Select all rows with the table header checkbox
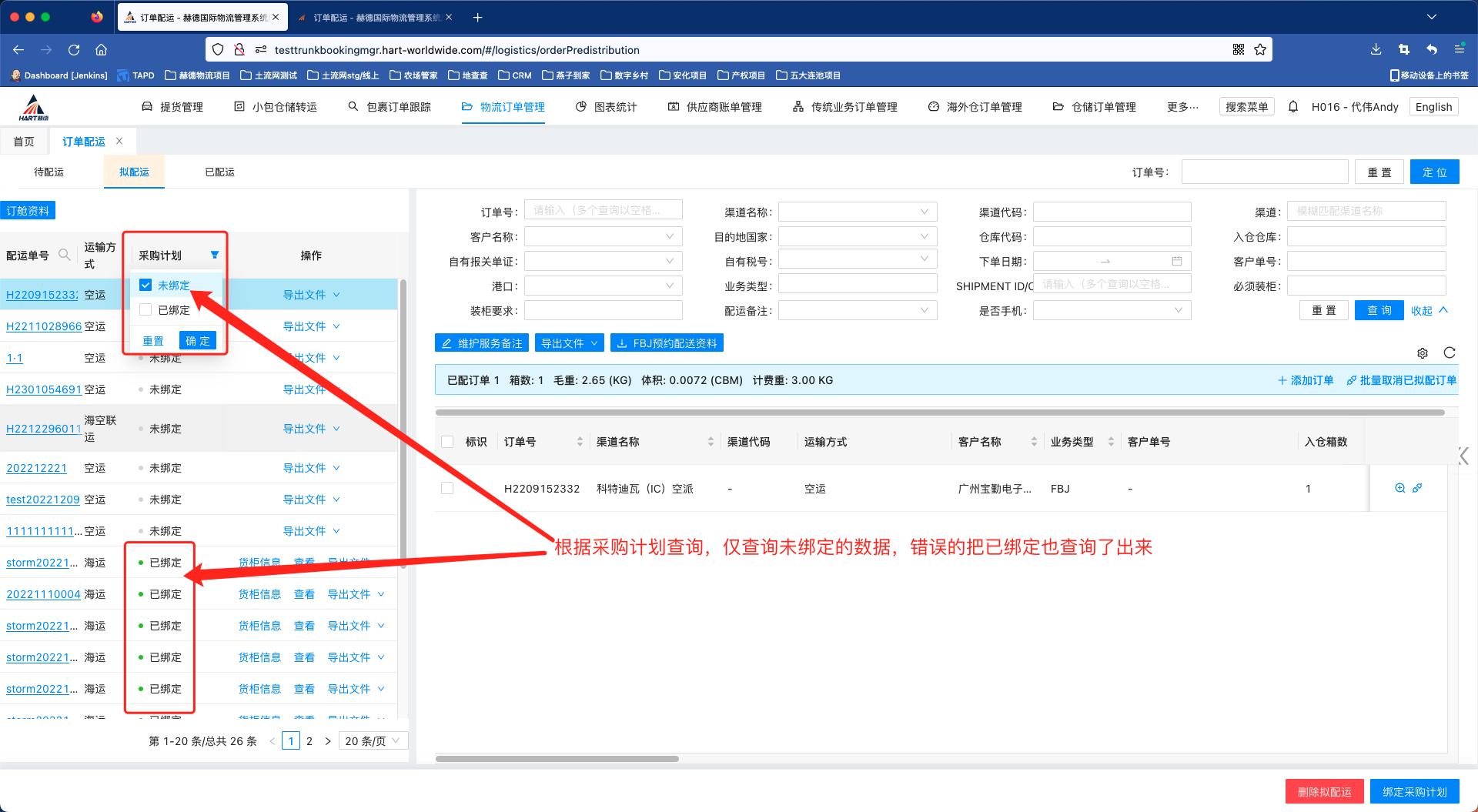 point(447,442)
